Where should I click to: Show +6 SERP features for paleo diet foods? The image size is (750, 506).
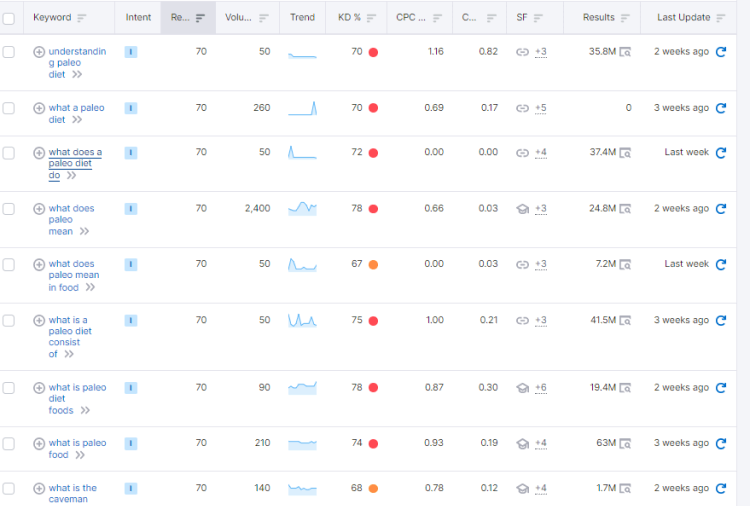click(541, 388)
